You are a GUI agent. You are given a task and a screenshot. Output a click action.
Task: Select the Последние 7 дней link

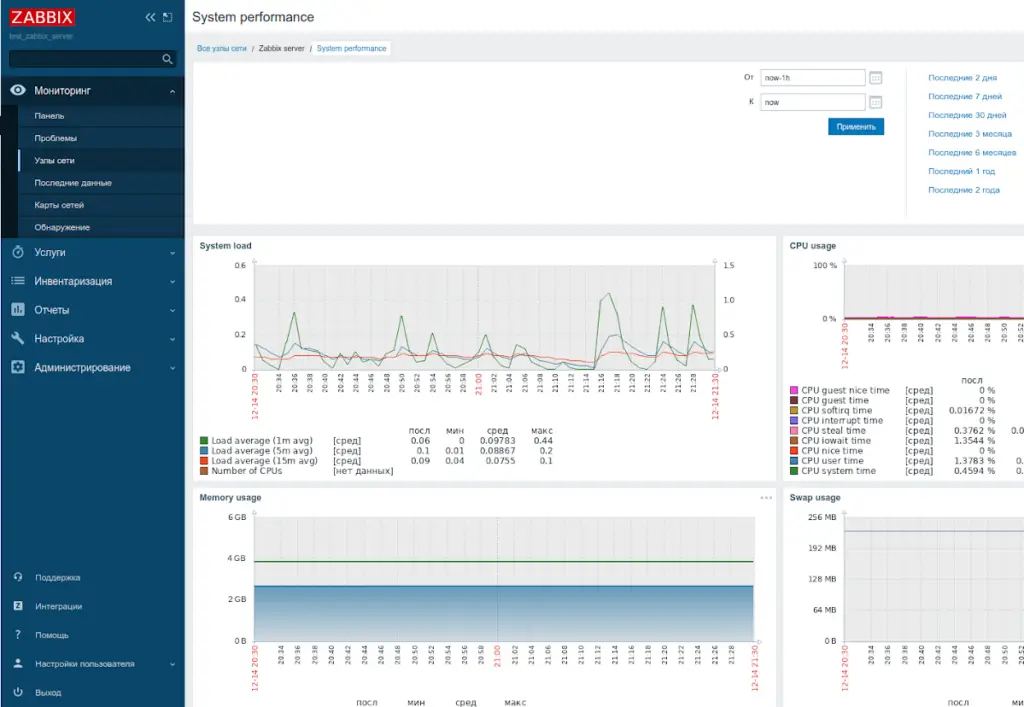pos(965,97)
